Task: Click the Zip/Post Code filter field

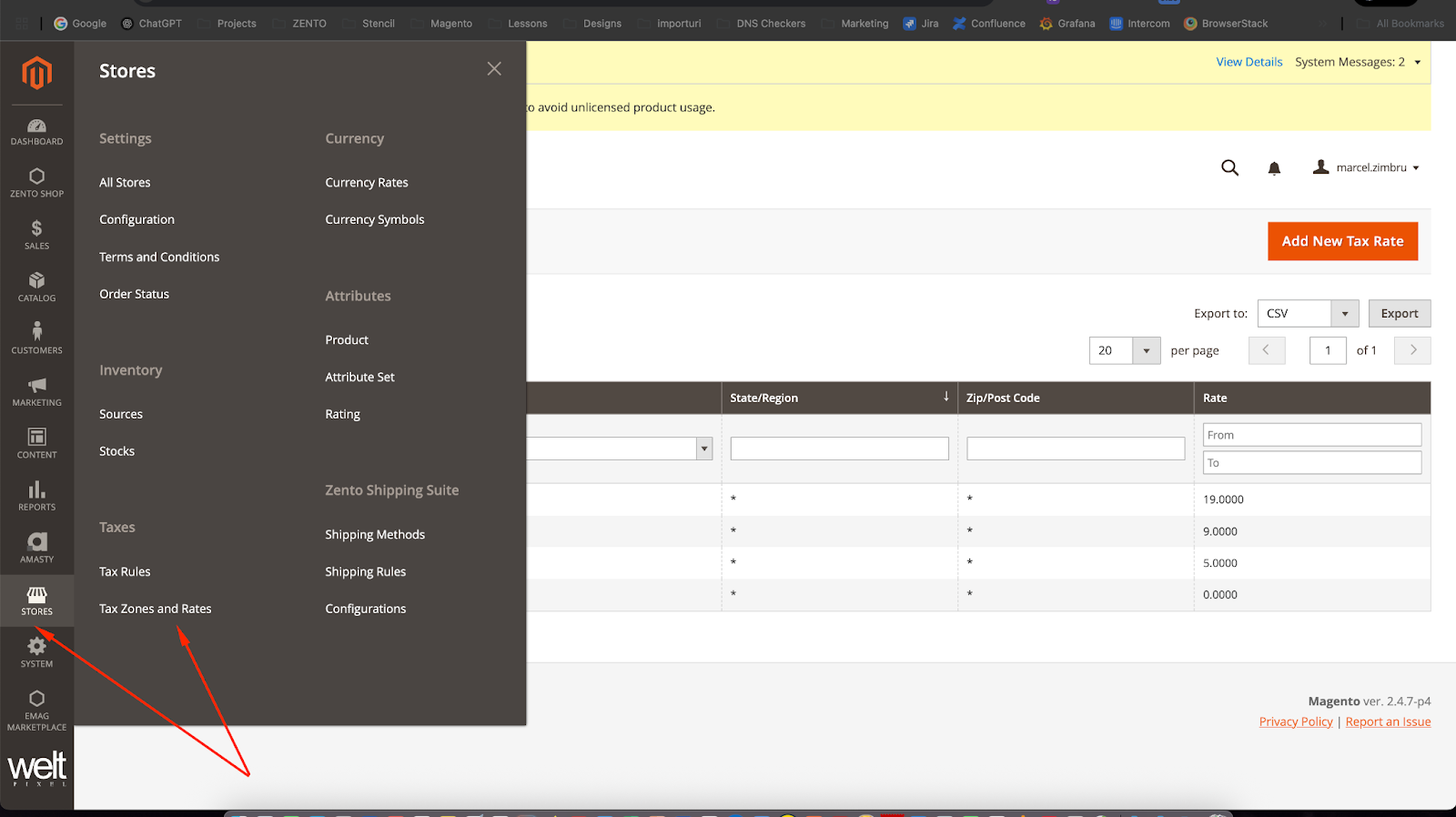Action: (x=1076, y=449)
